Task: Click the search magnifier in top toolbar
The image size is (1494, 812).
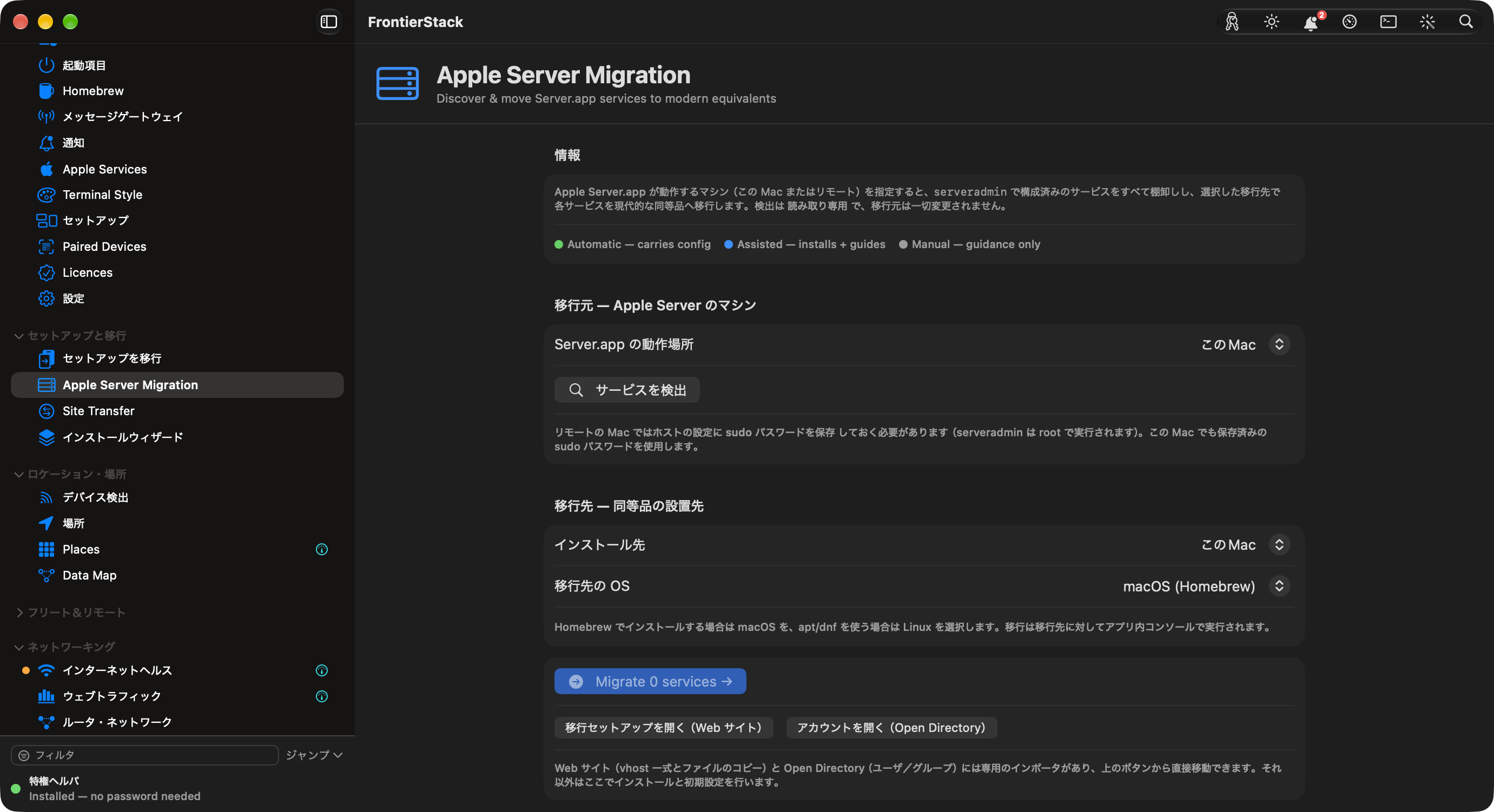Action: (x=1465, y=22)
